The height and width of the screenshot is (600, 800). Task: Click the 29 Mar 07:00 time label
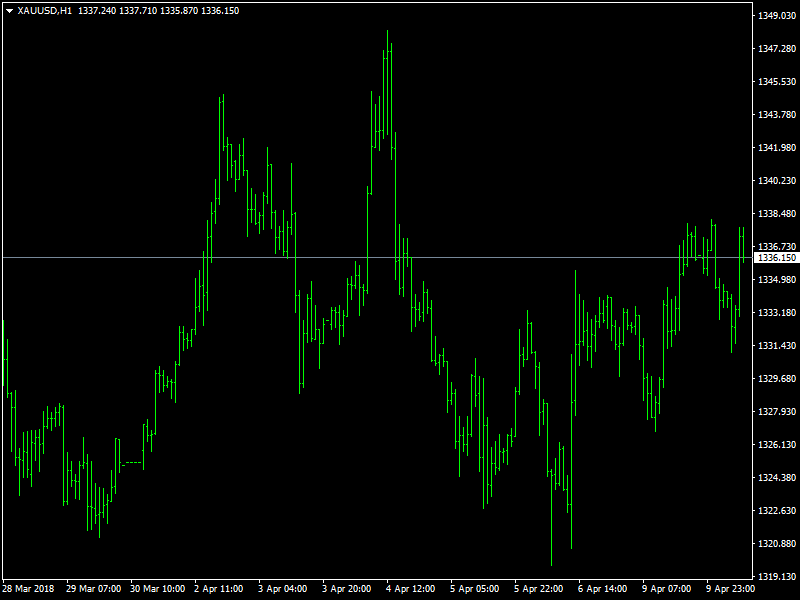tap(93, 589)
